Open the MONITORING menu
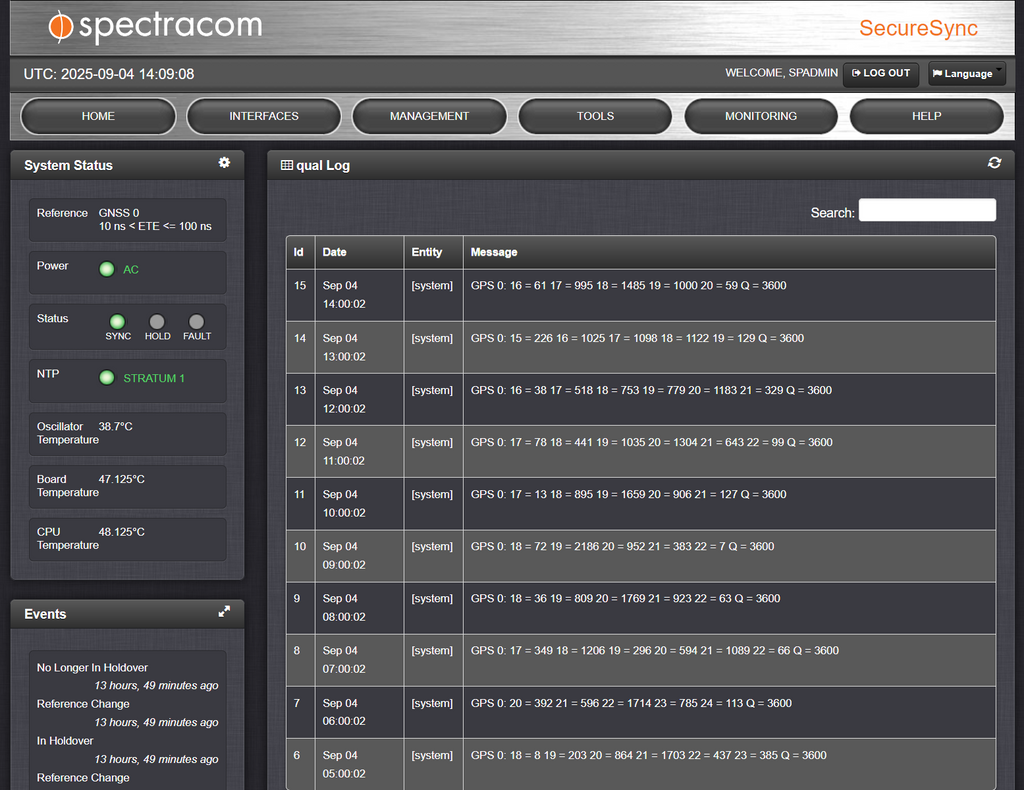Screen dimensions: 1024x790 coord(761,116)
